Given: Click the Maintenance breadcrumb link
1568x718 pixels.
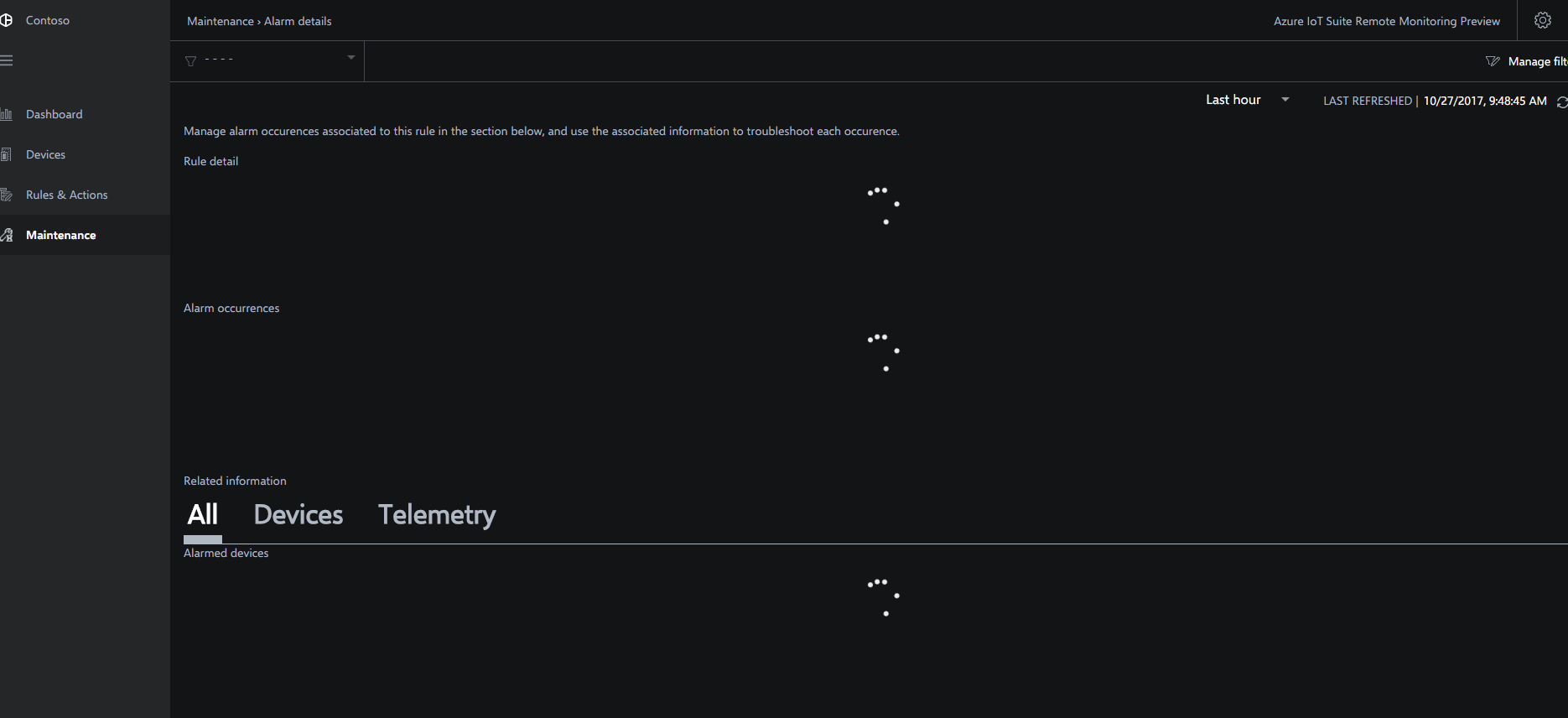Looking at the screenshot, I should click(220, 21).
